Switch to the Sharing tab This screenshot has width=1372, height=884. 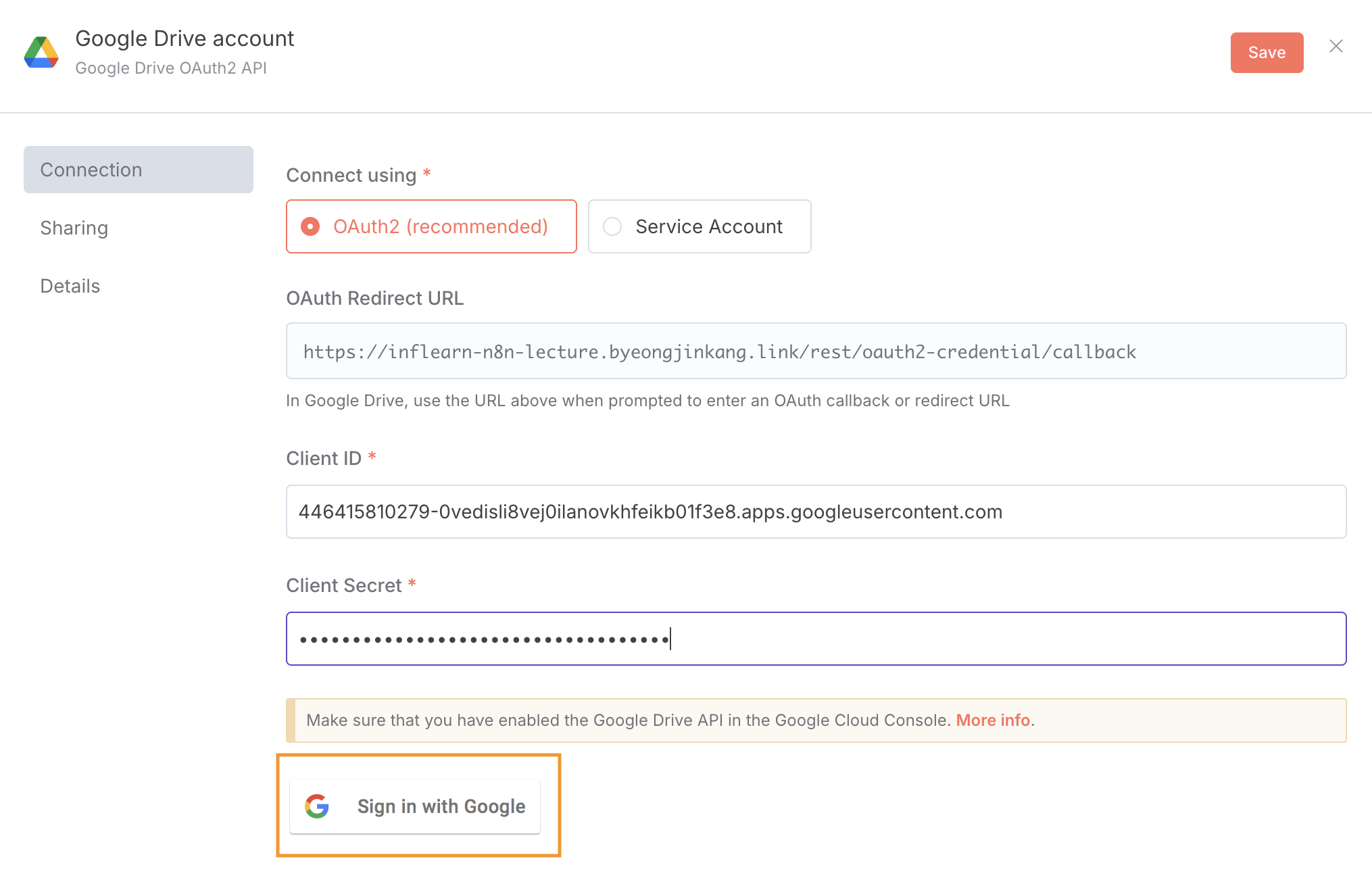pos(74,228)
